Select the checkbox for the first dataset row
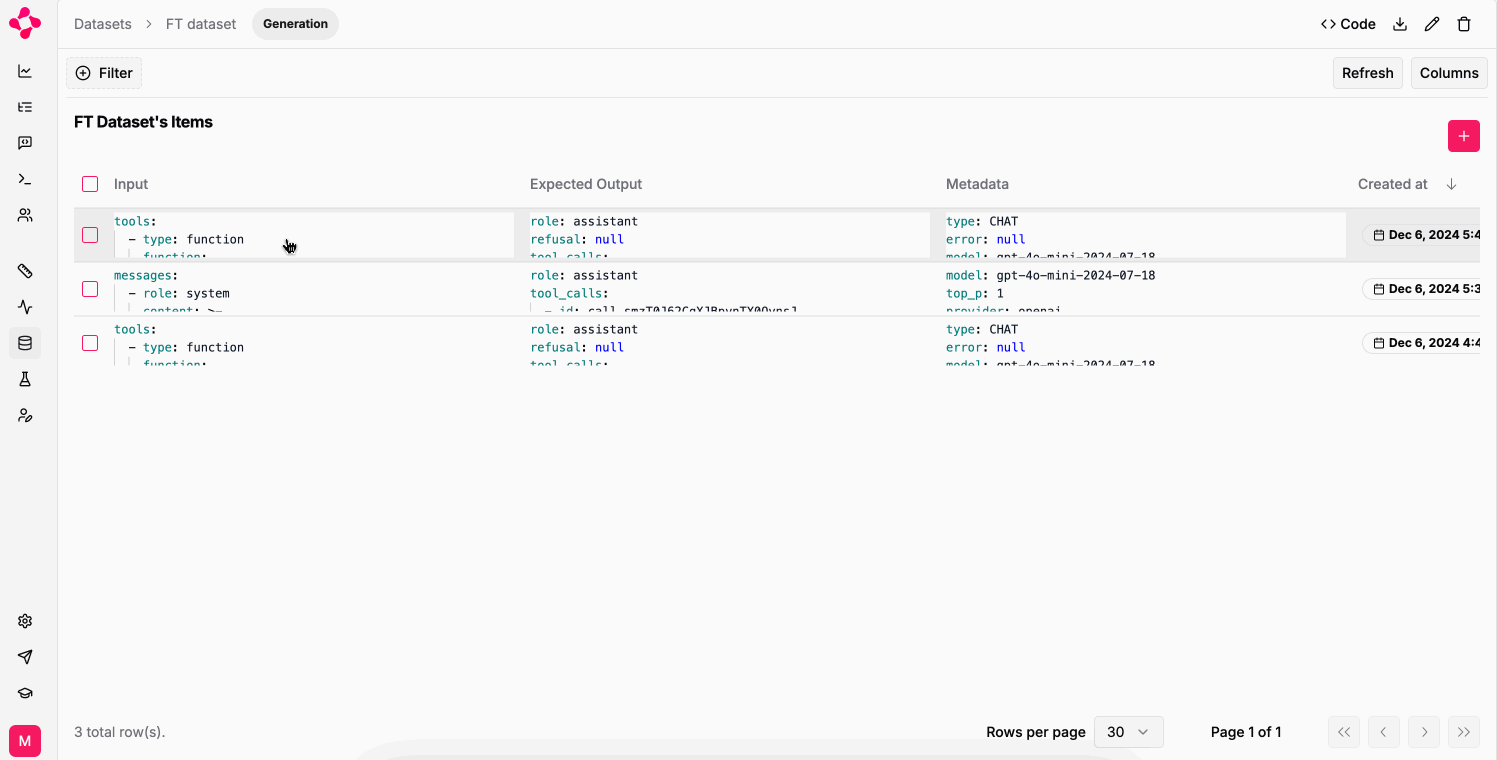 pos(90,235)
